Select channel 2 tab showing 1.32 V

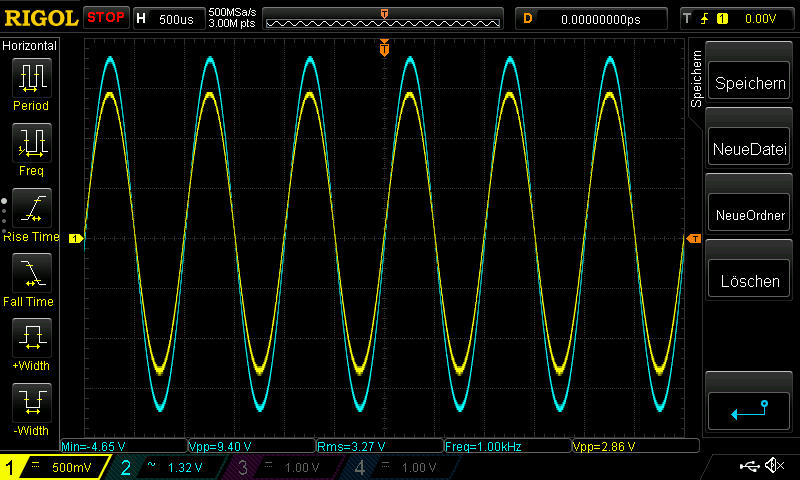coord(168,467)
